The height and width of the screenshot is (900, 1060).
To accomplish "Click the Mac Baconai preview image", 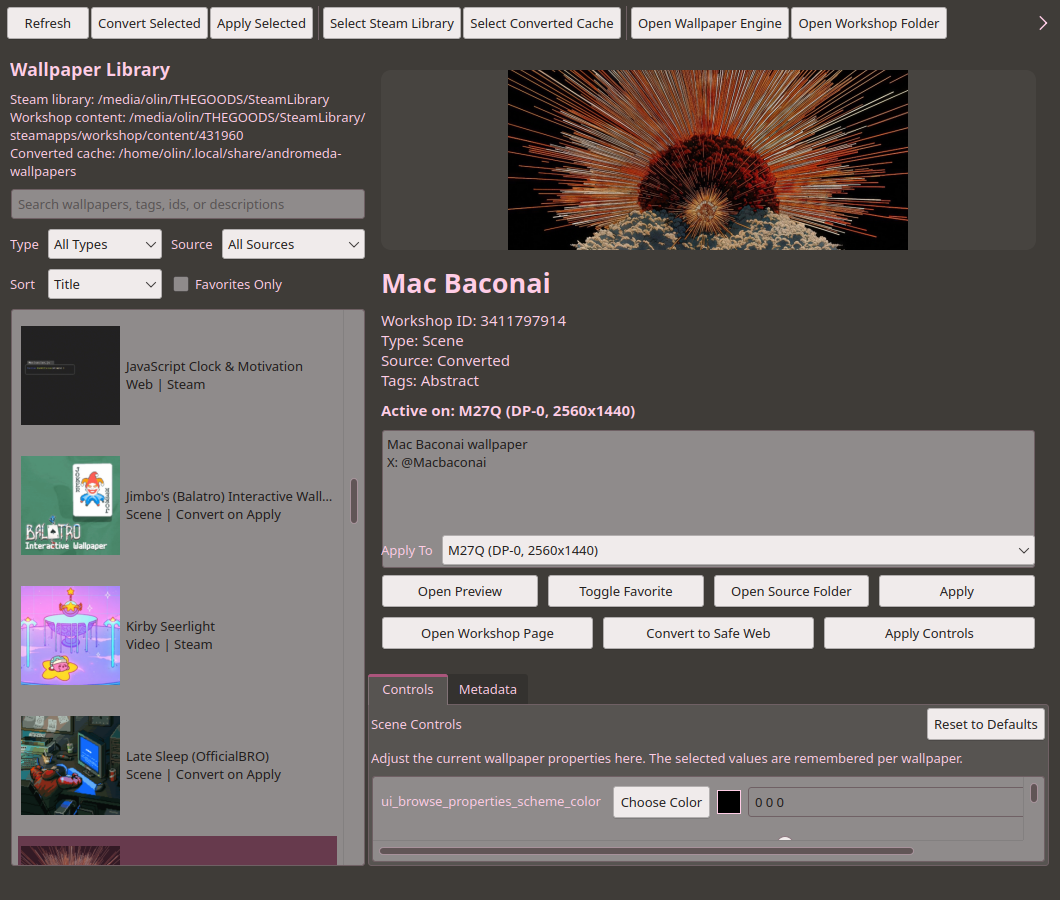I will [x=708, y=160].
